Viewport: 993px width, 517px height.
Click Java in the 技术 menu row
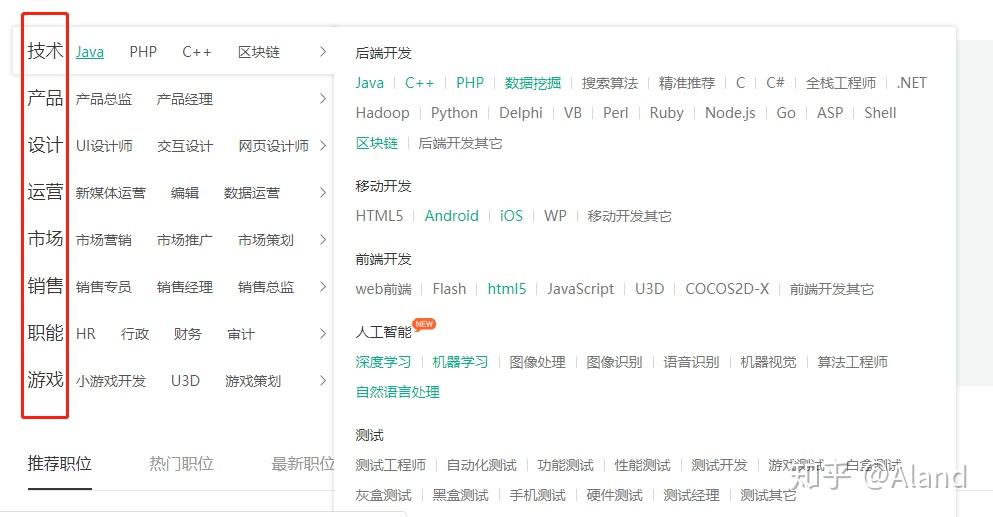tap(90, 52)
